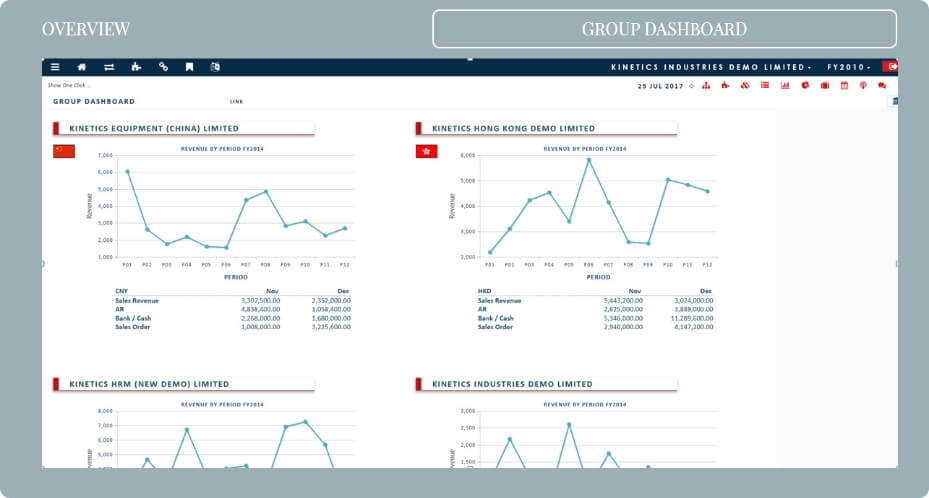Click Hong Kong Sales Revenue Nov value 5,443,200.00
The width and height of the screenshot is (929, 498).
tap(623, 301)
